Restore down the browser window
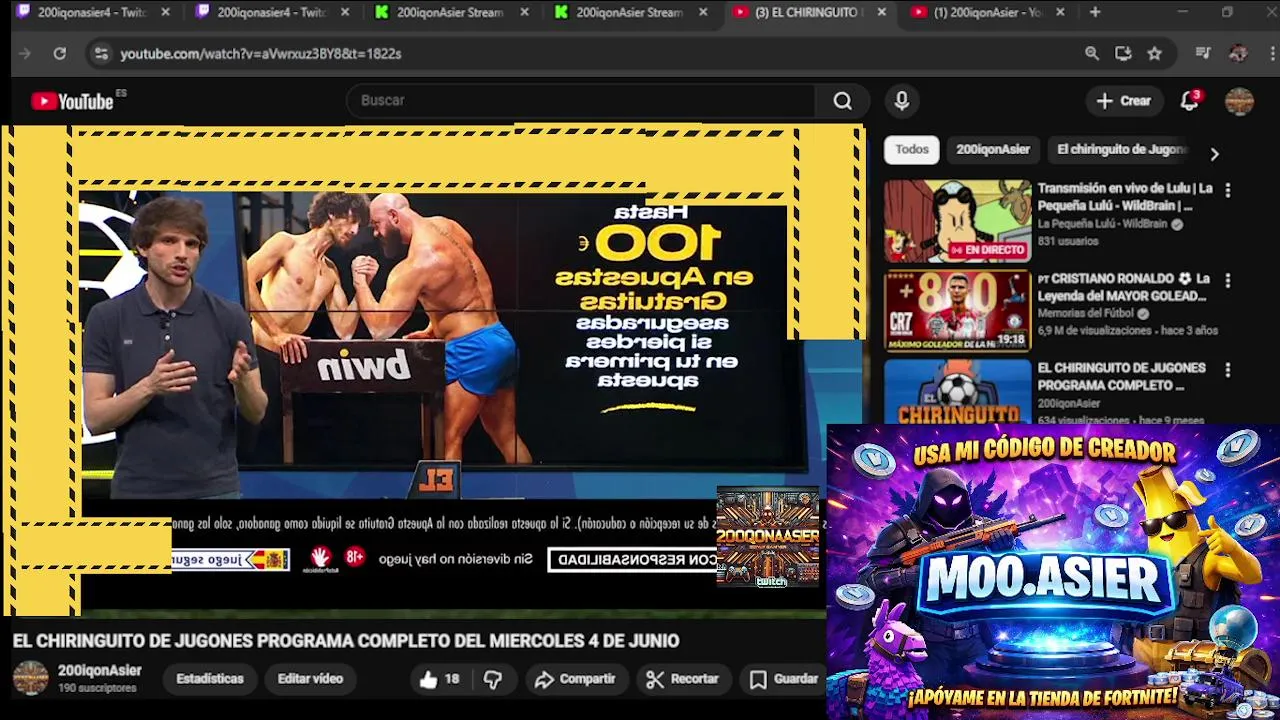This screenshot has height=720, width=1280. (x=1227, y=12)
